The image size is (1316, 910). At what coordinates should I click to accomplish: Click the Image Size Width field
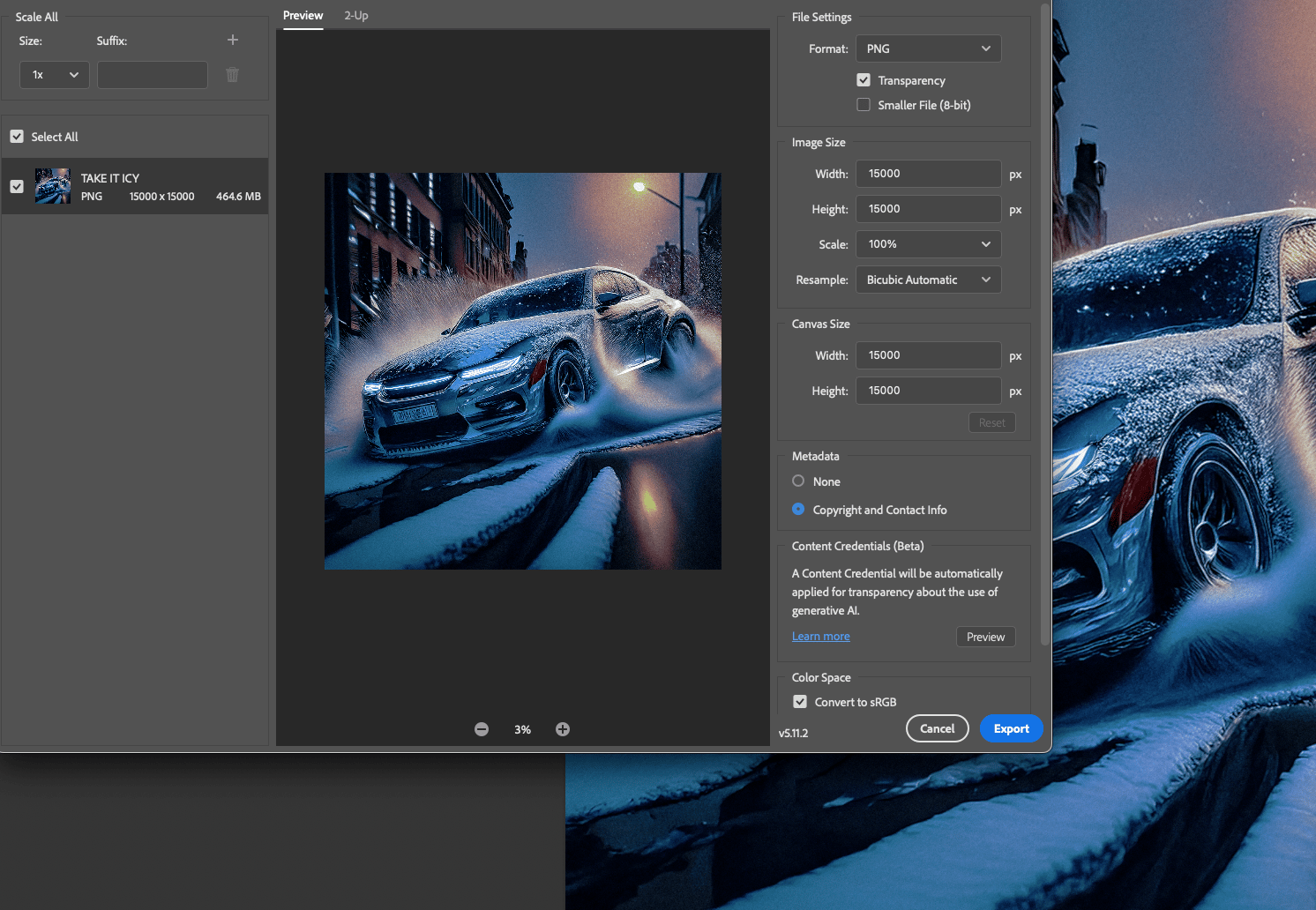pyautogui.click(x=929, y=174)
